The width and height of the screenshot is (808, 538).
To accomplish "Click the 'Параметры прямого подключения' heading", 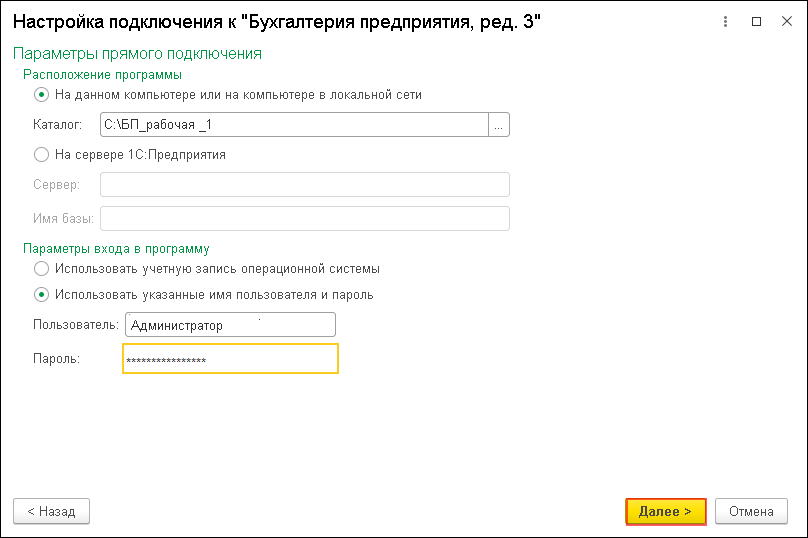I will (136, 54).
